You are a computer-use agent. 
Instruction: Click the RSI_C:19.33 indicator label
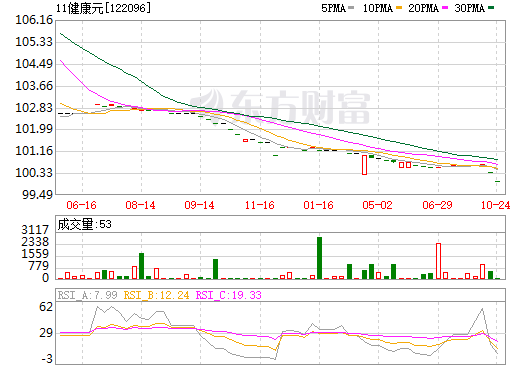tap(229, 295)
